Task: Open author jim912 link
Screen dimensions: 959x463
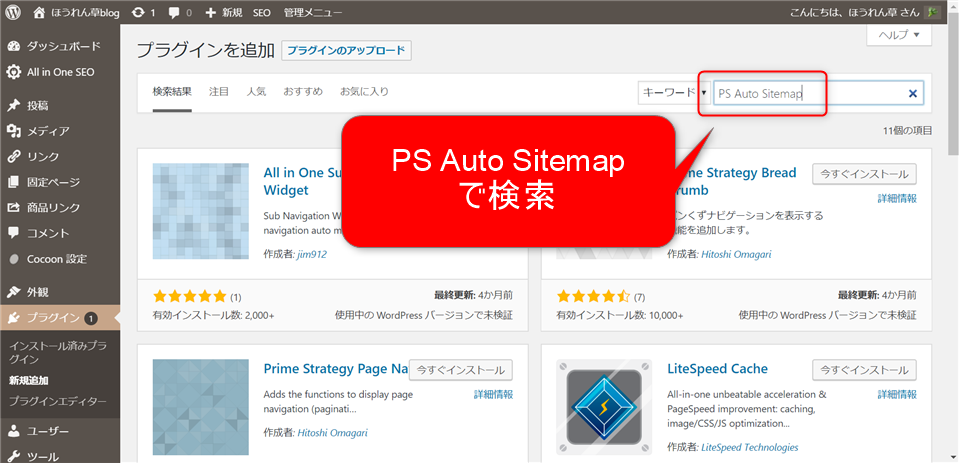Action: pyautogui.click(x=312, y=254)
